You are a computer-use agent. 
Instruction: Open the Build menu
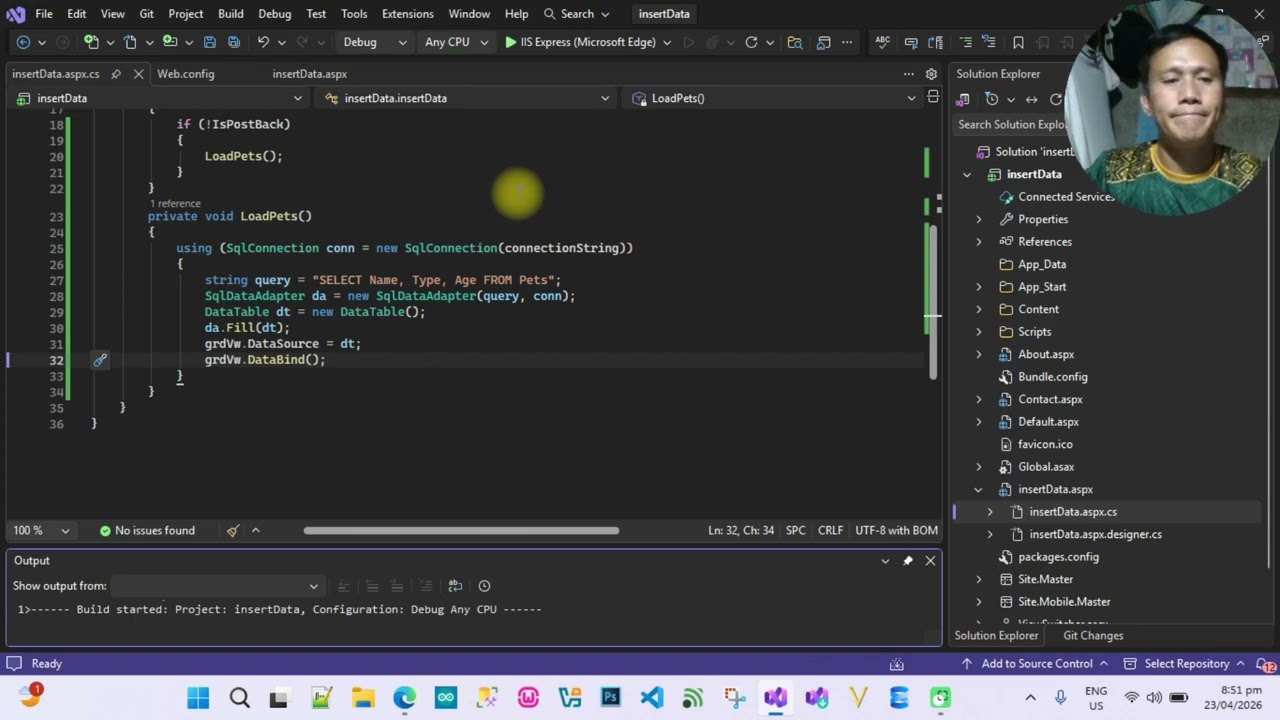tap(230, 14)
